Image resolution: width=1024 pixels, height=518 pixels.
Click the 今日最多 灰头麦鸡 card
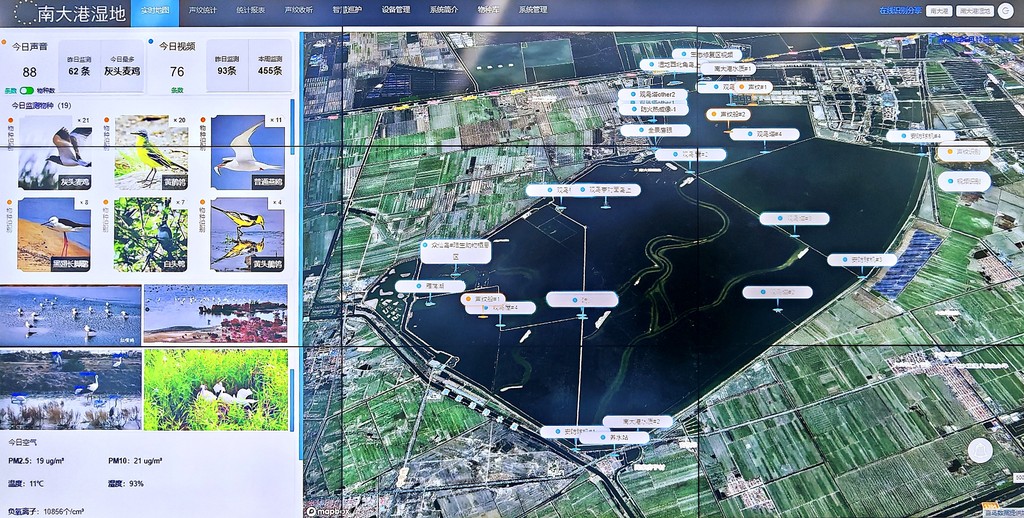tap(120, 65)
